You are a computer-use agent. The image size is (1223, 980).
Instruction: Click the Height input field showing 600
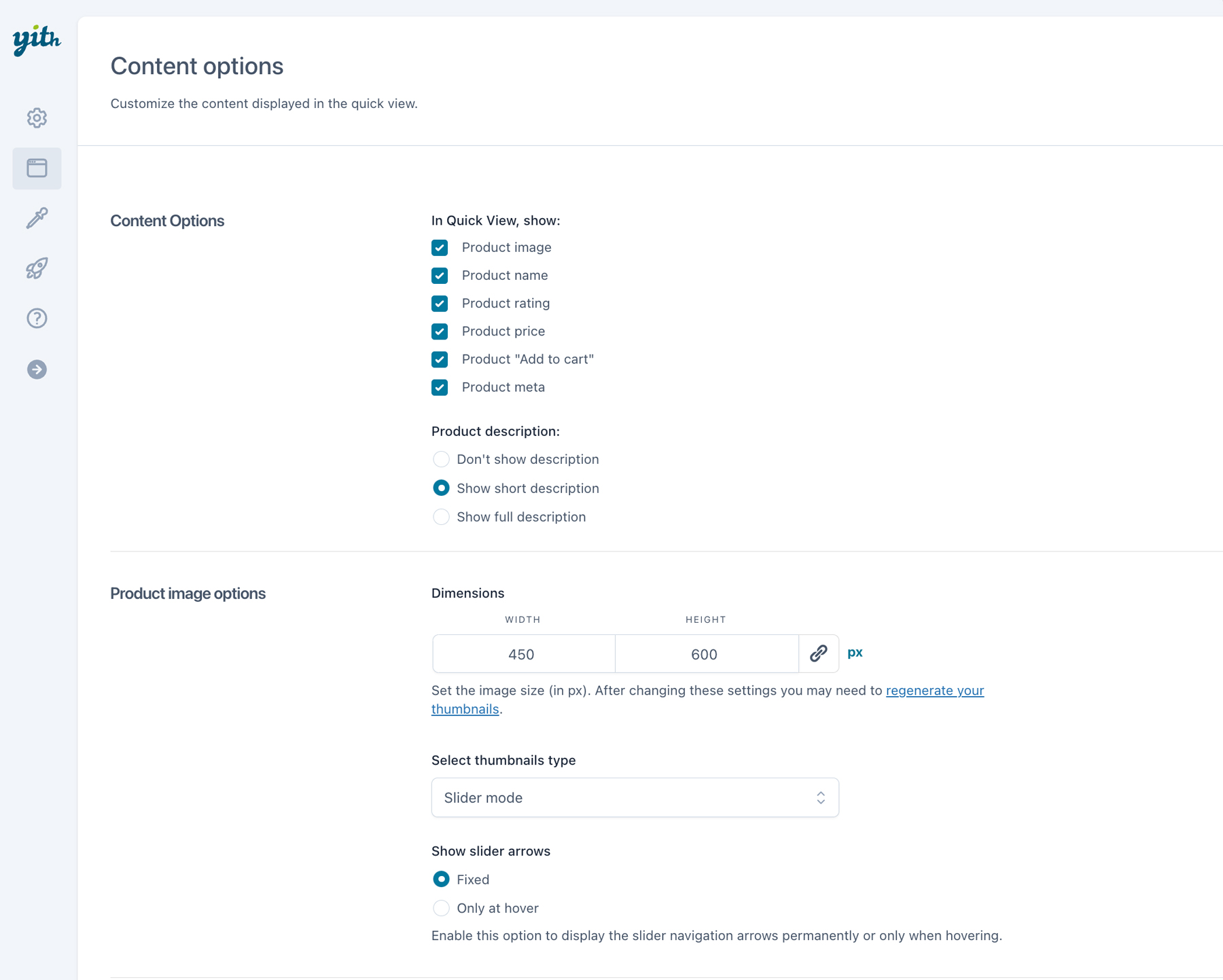click(706, 654)
